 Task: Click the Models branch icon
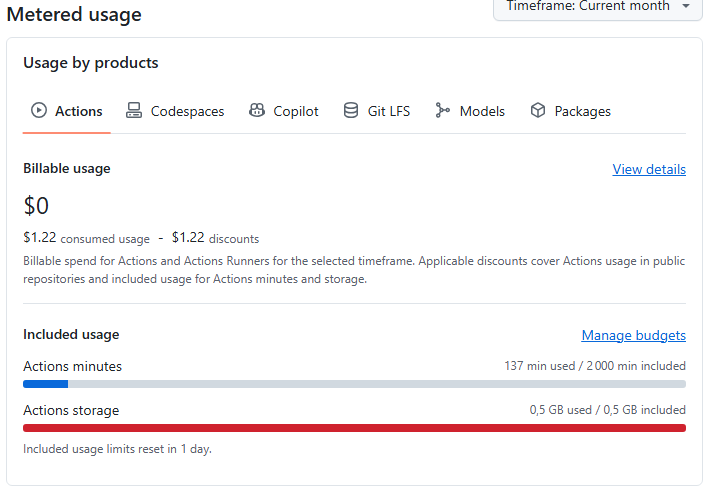442,110
